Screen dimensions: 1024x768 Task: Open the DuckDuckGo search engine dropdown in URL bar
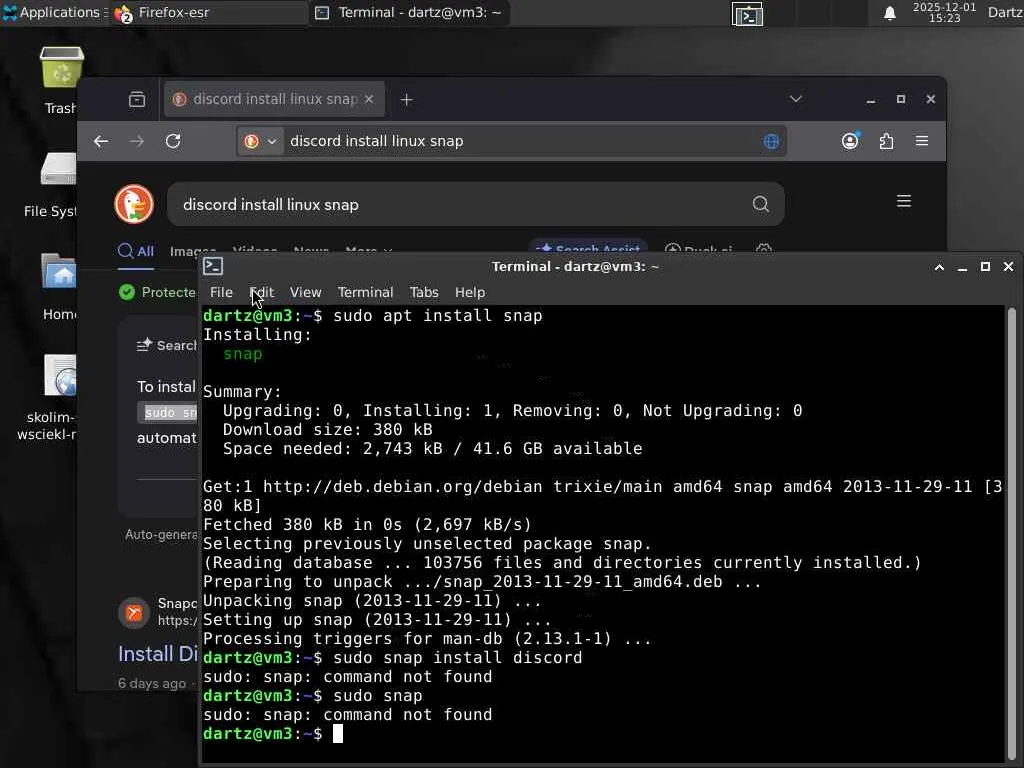point(261,141)
